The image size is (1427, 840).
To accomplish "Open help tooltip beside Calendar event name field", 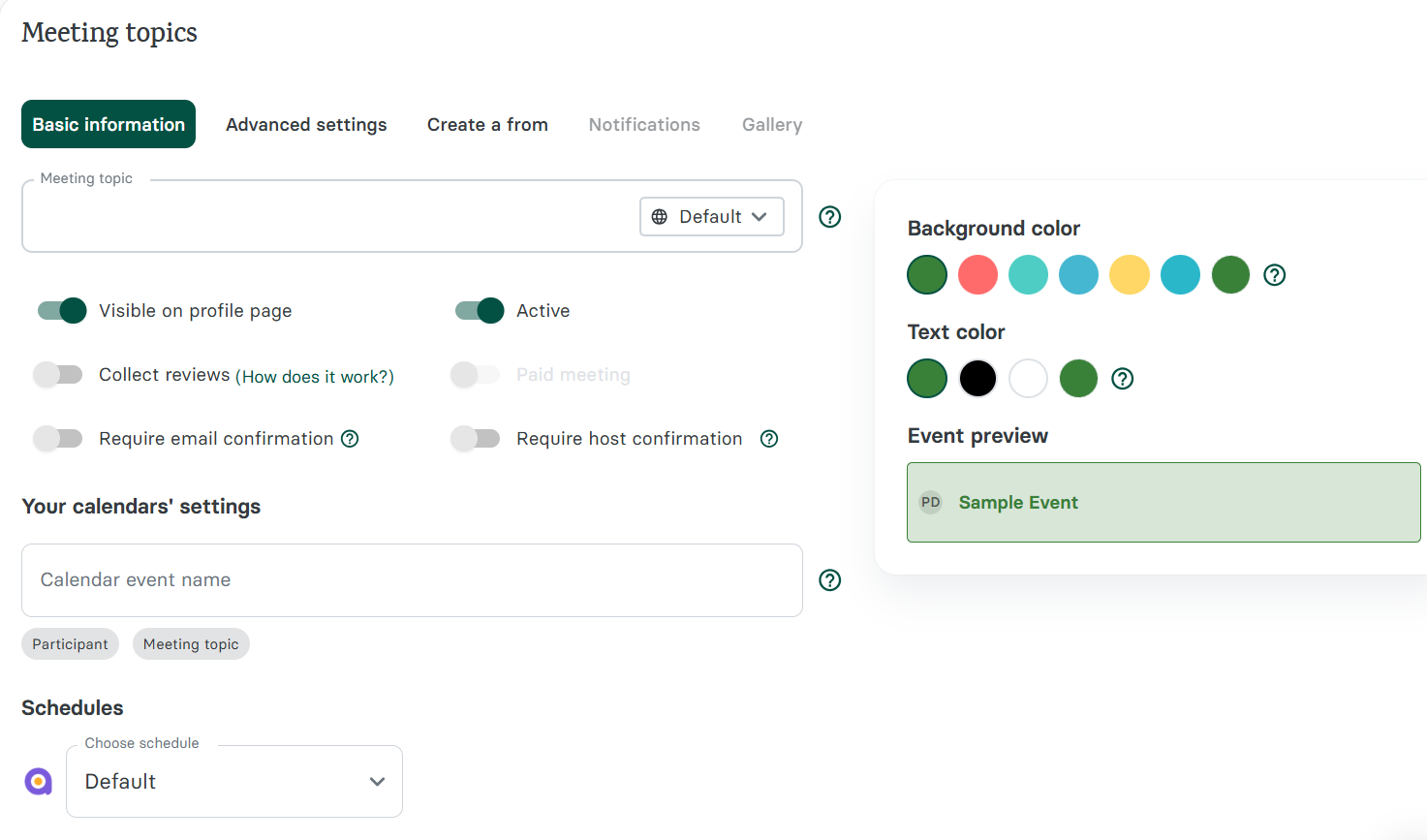I will (x=829, y=579).
